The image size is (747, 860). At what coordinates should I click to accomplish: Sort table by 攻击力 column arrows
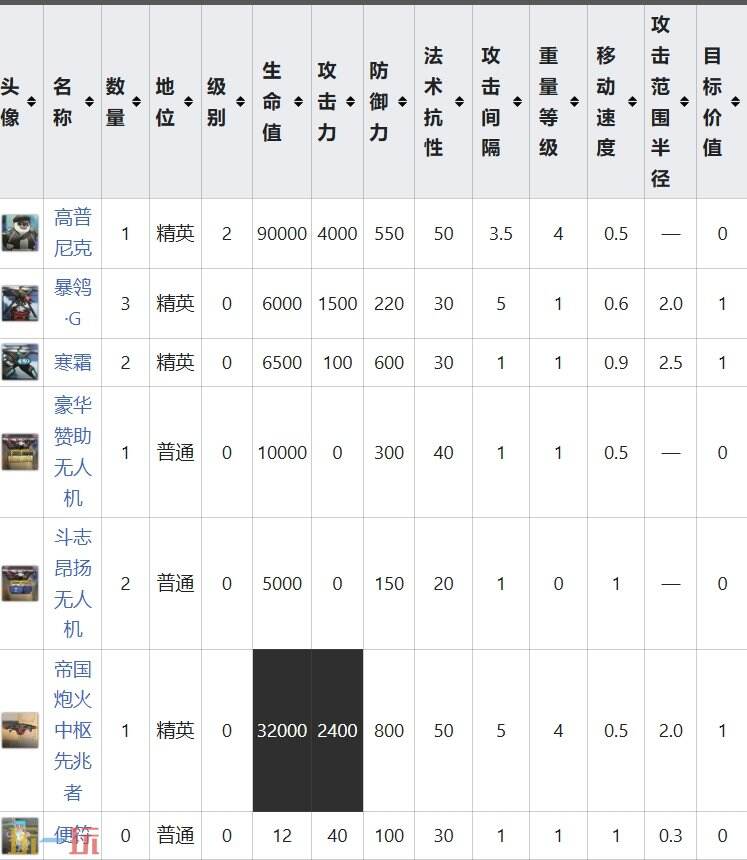[350, 101]
